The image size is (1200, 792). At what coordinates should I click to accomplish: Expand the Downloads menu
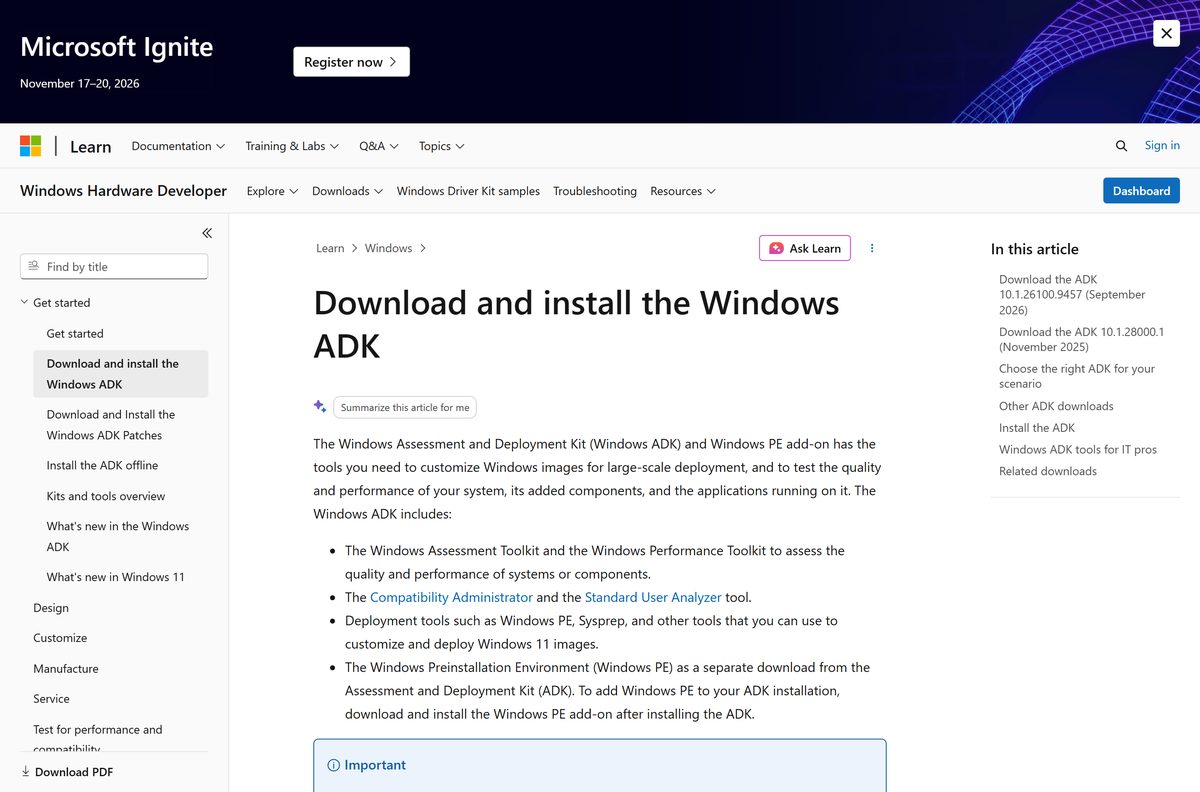pyautogui.click(x=347, y=191)
